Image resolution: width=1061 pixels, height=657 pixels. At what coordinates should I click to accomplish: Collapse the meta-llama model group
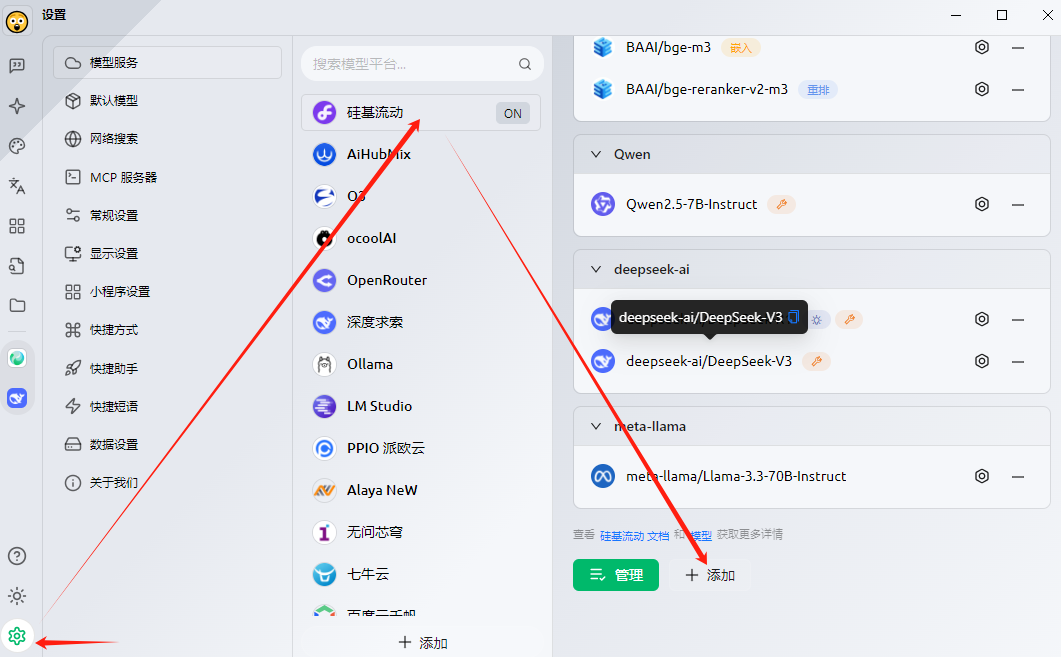(596, 426)
